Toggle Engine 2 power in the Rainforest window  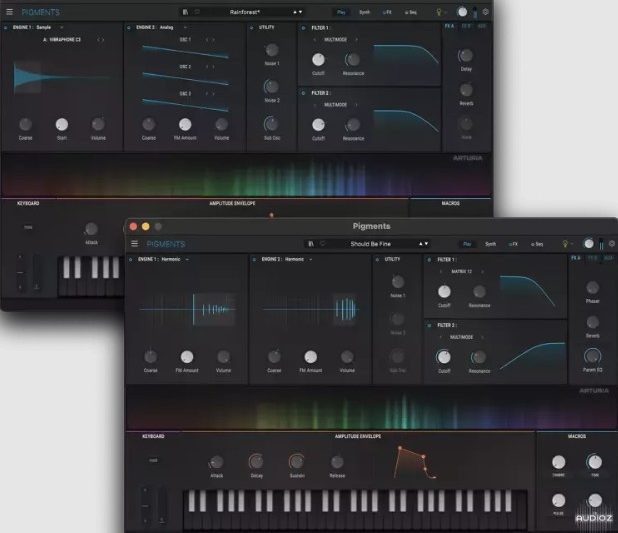(129, 28)
